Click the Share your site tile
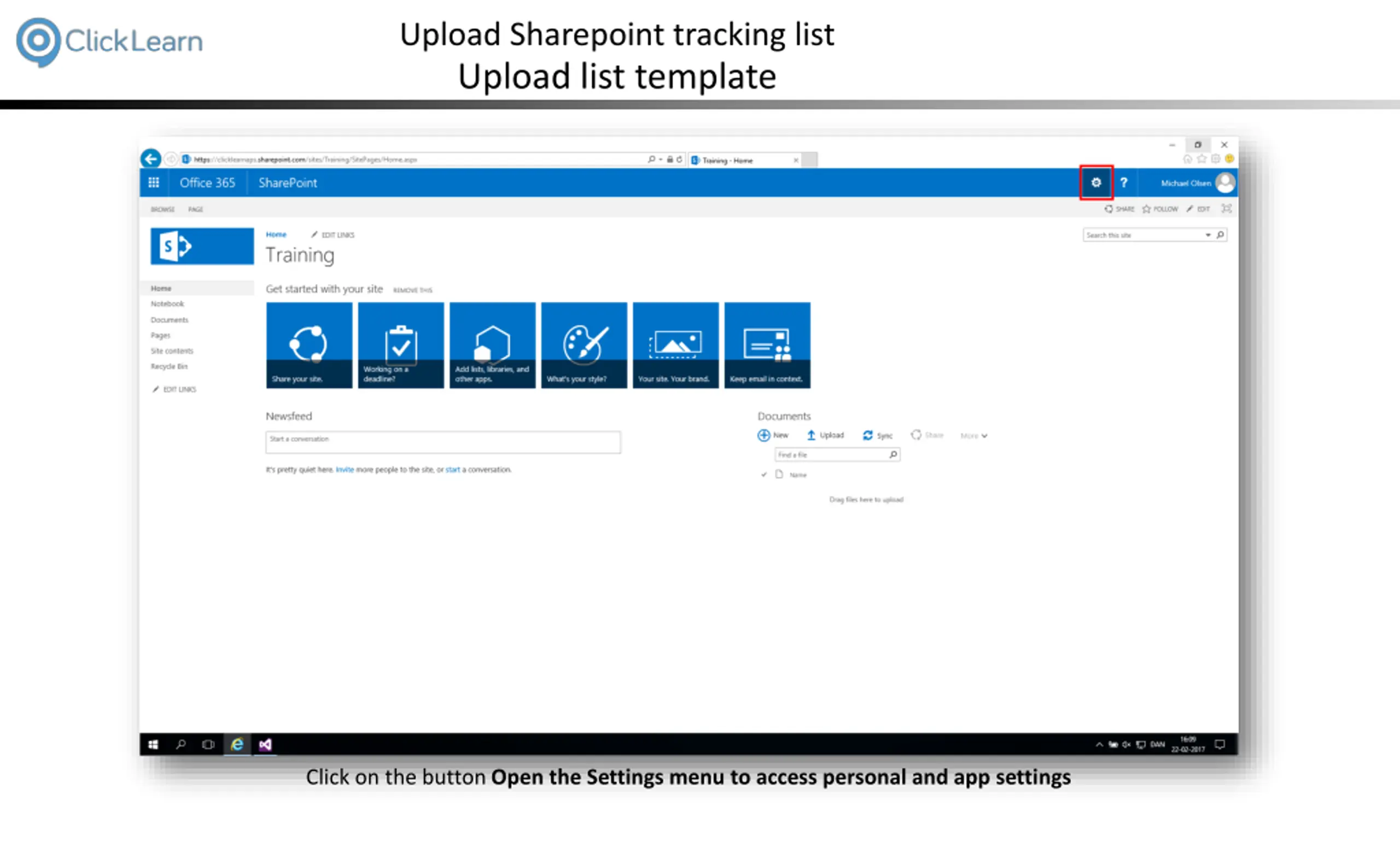This screenshot has width=1400, height=849. [309, 346]
